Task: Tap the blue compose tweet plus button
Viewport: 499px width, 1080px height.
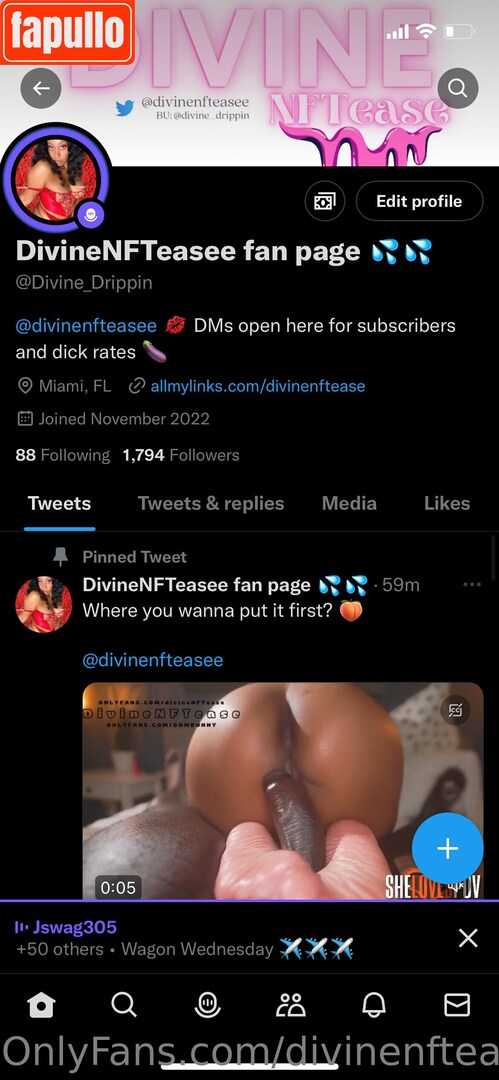Action: [447, 849]
